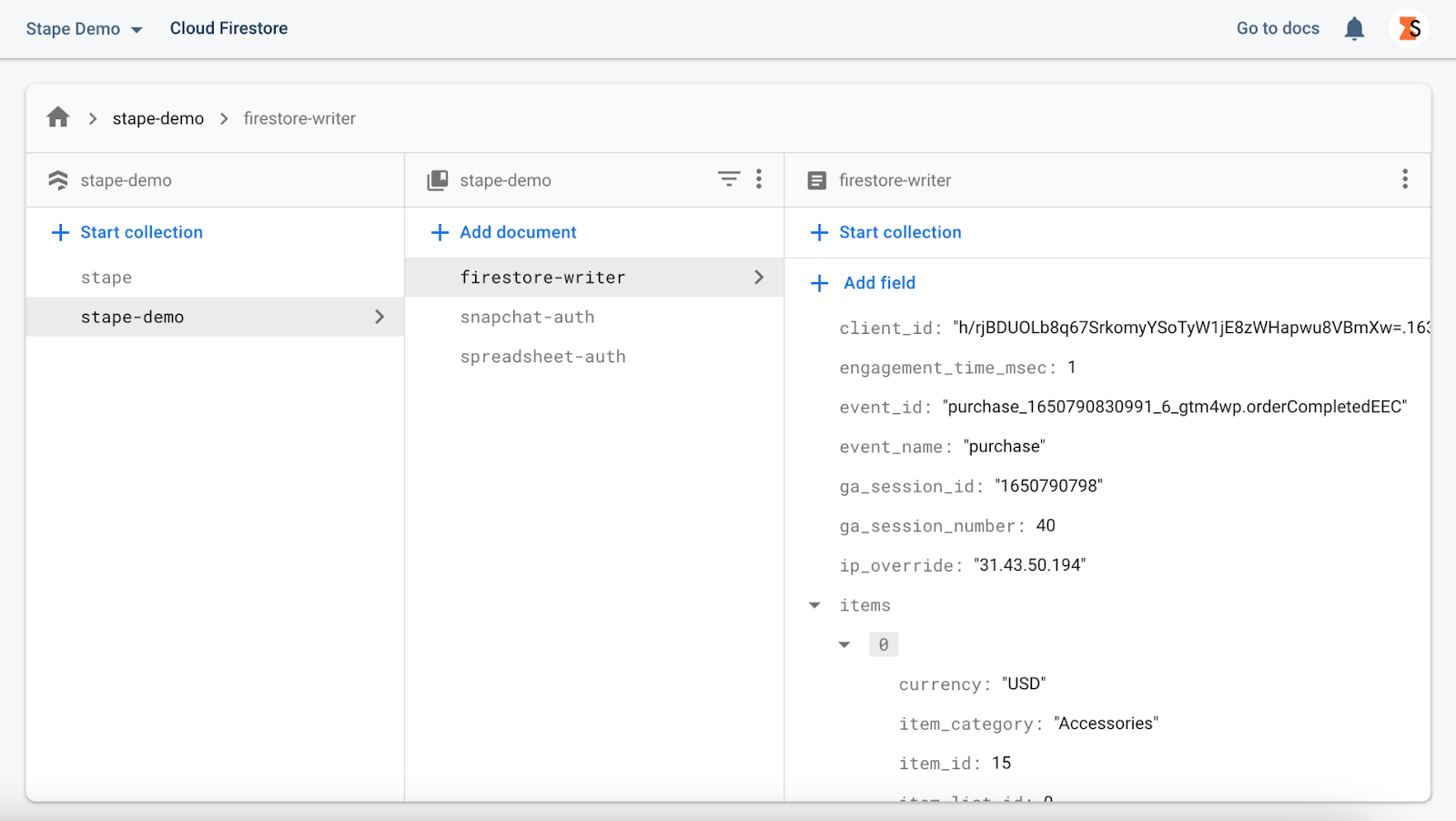Select the item_id 15 field
The height and width of the screenshot is (821, 1456).
pos(955,764)
